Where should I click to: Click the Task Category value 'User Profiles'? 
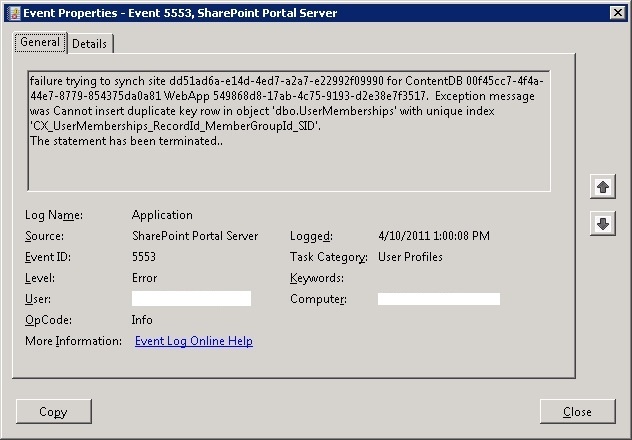(x=410, y=257)
